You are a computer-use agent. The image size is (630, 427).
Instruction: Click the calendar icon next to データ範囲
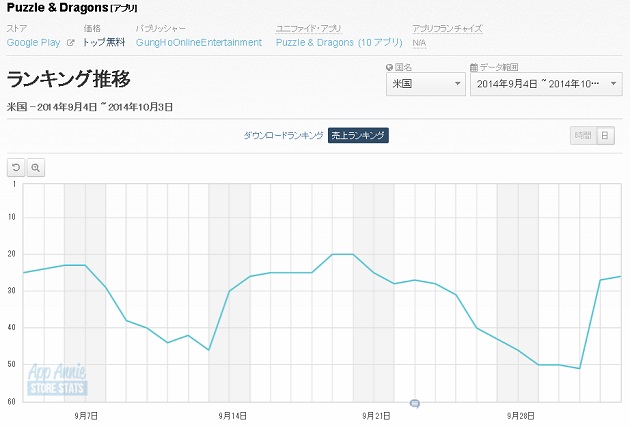pos(472,66)
